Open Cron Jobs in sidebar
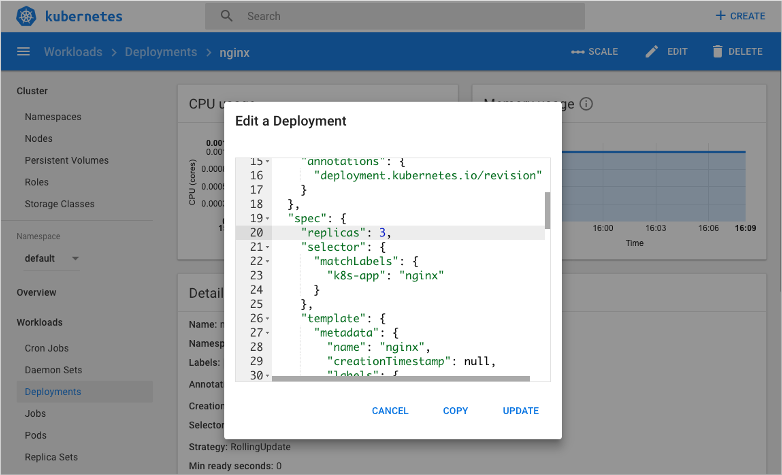The height and width of the screenshot is (475, 782). click(x=46, y=348)
